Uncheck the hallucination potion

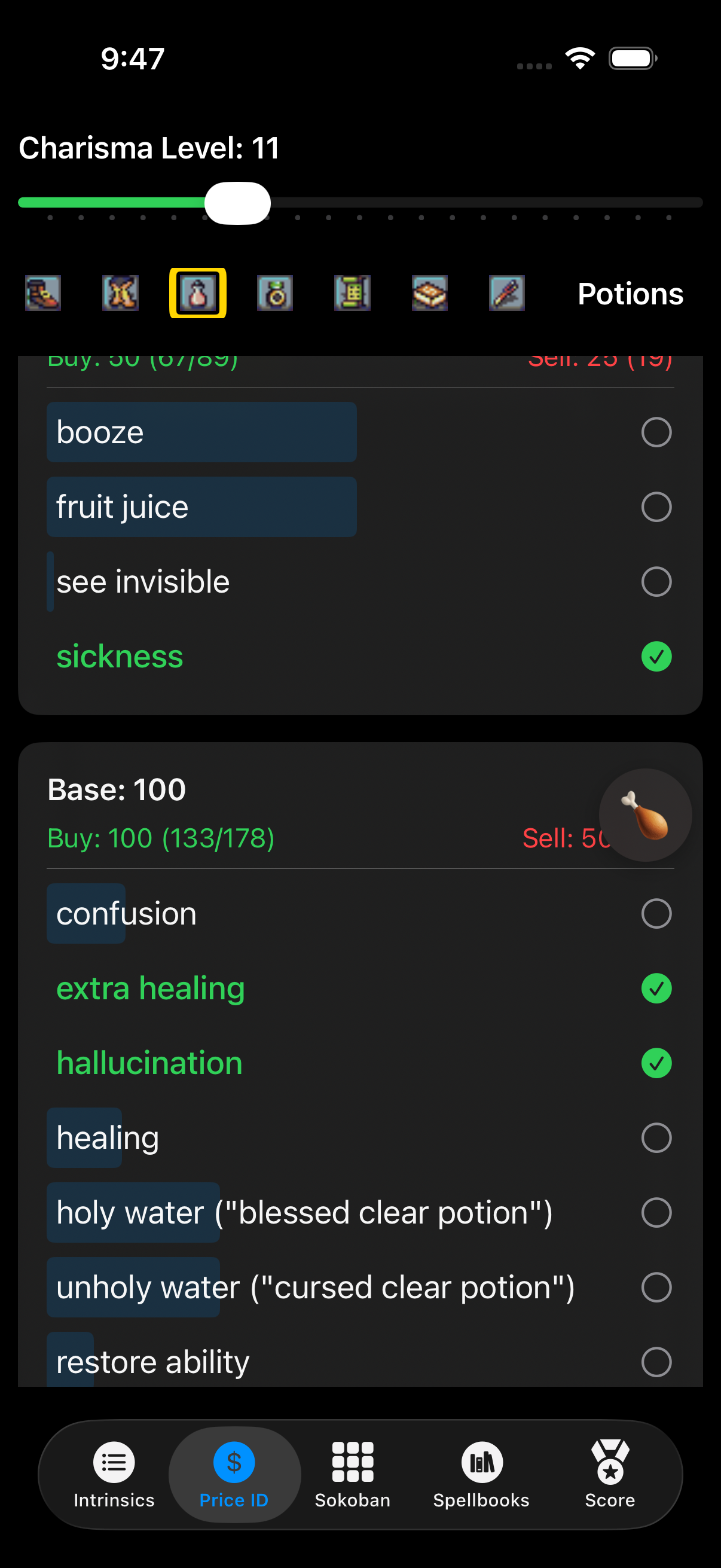tap(656, 1063)
